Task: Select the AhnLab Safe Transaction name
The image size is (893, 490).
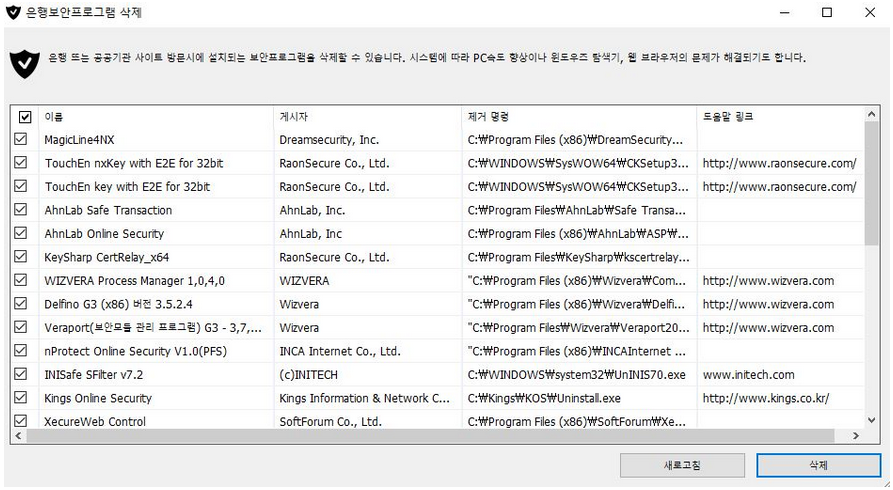Action: tap(108, 210)
